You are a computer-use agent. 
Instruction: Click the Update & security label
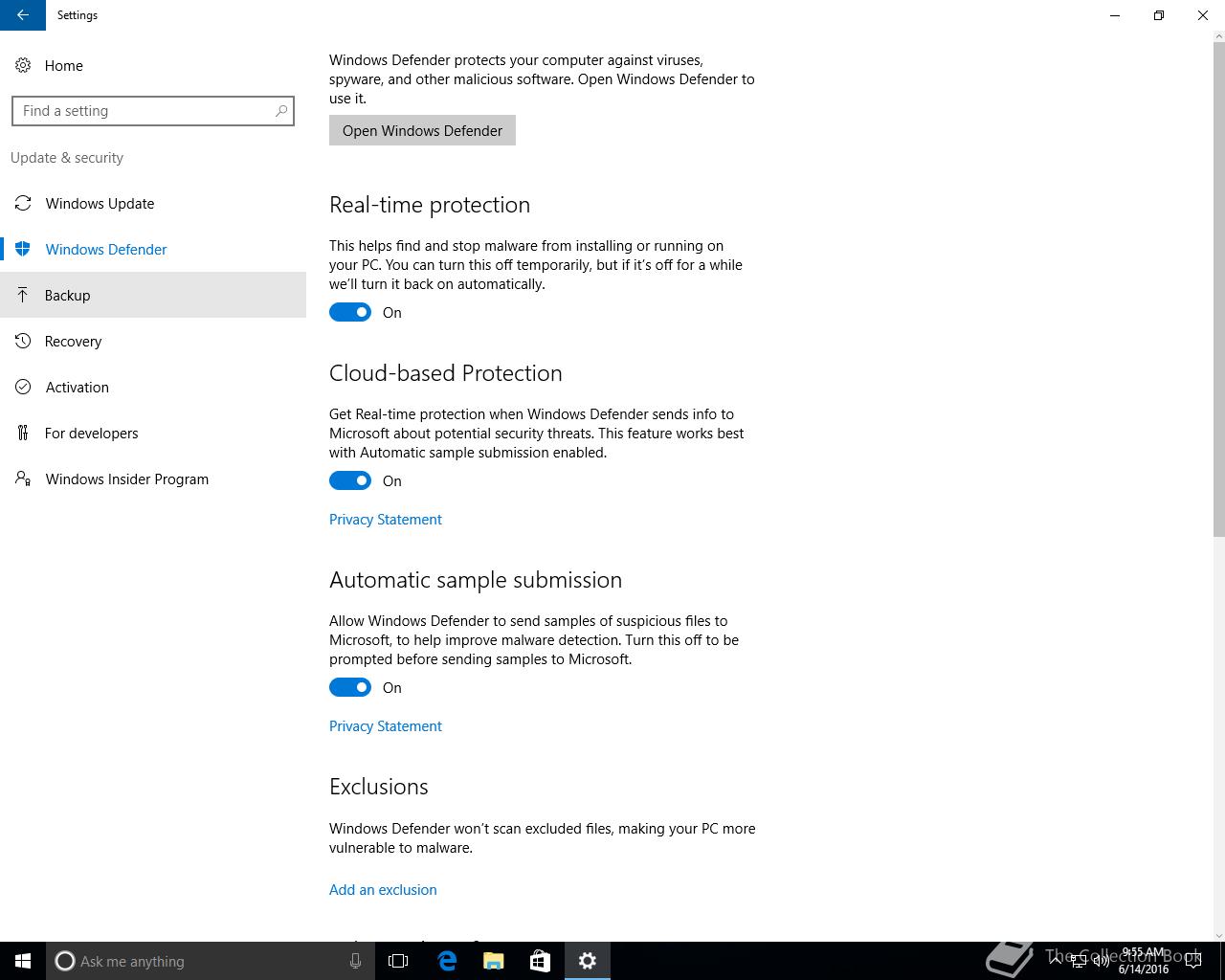pos(67,157)
